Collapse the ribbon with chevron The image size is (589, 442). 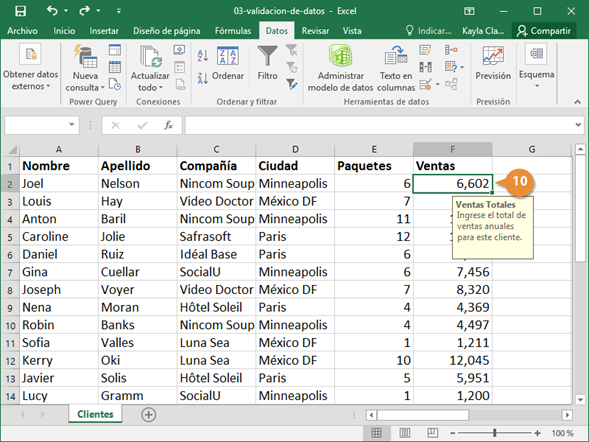[577, 102]
